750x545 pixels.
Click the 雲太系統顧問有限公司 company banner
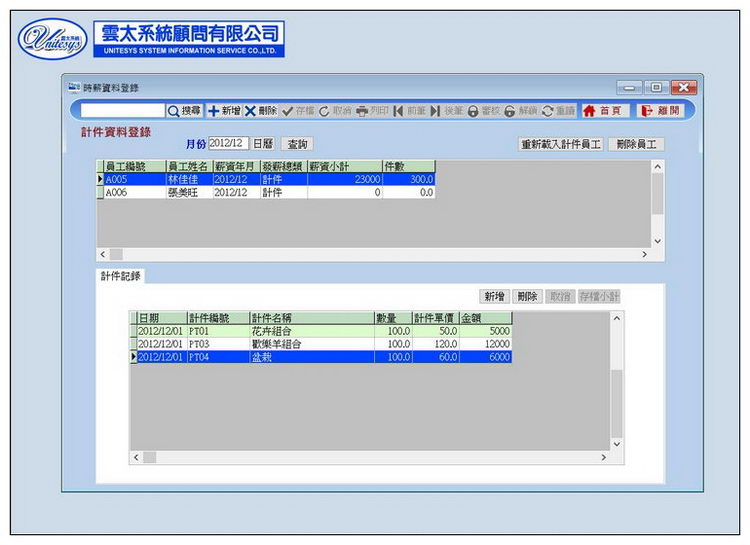(189, 39)
